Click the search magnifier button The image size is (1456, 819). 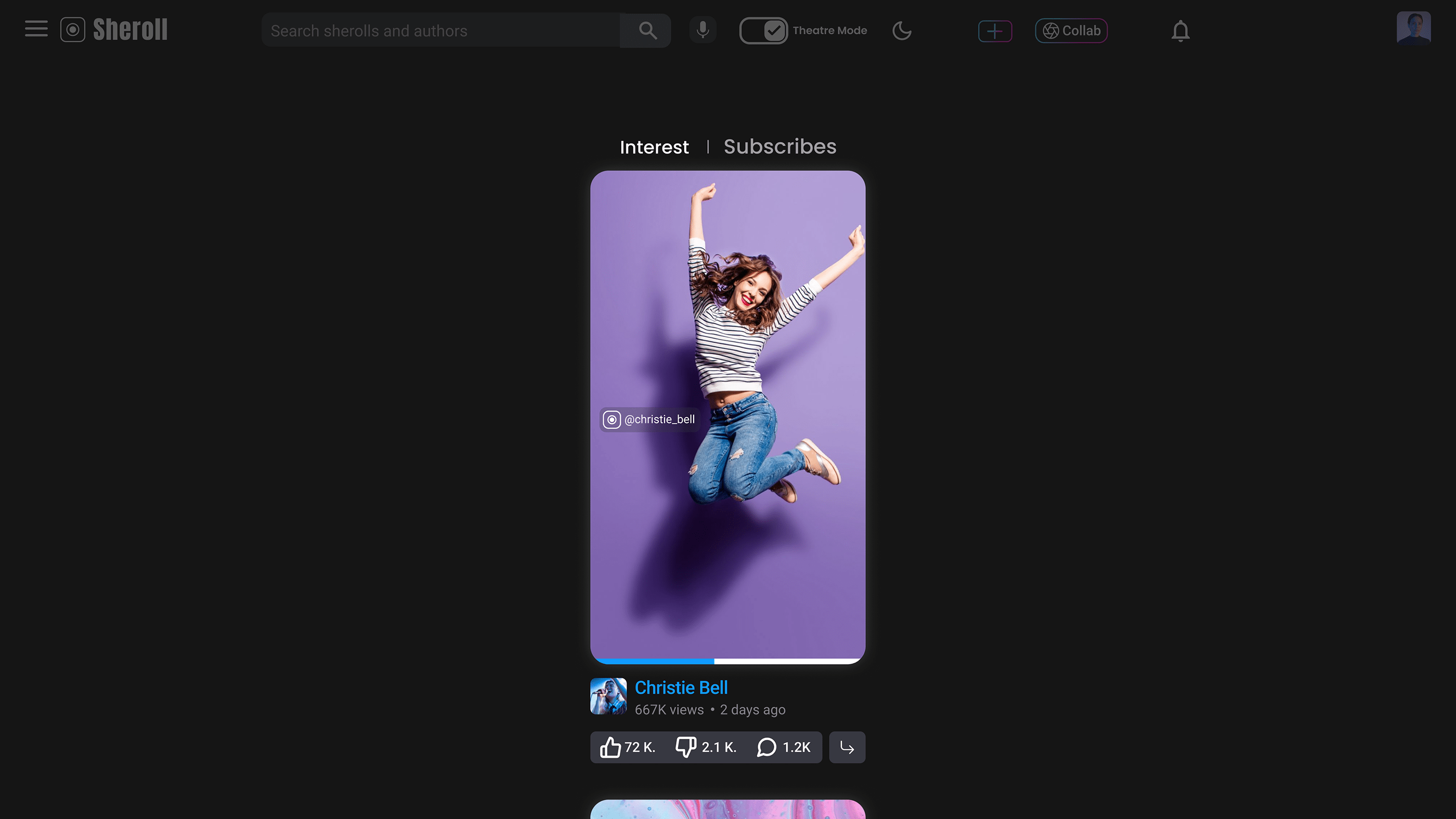pyautogui.click(x=647, y=31)
